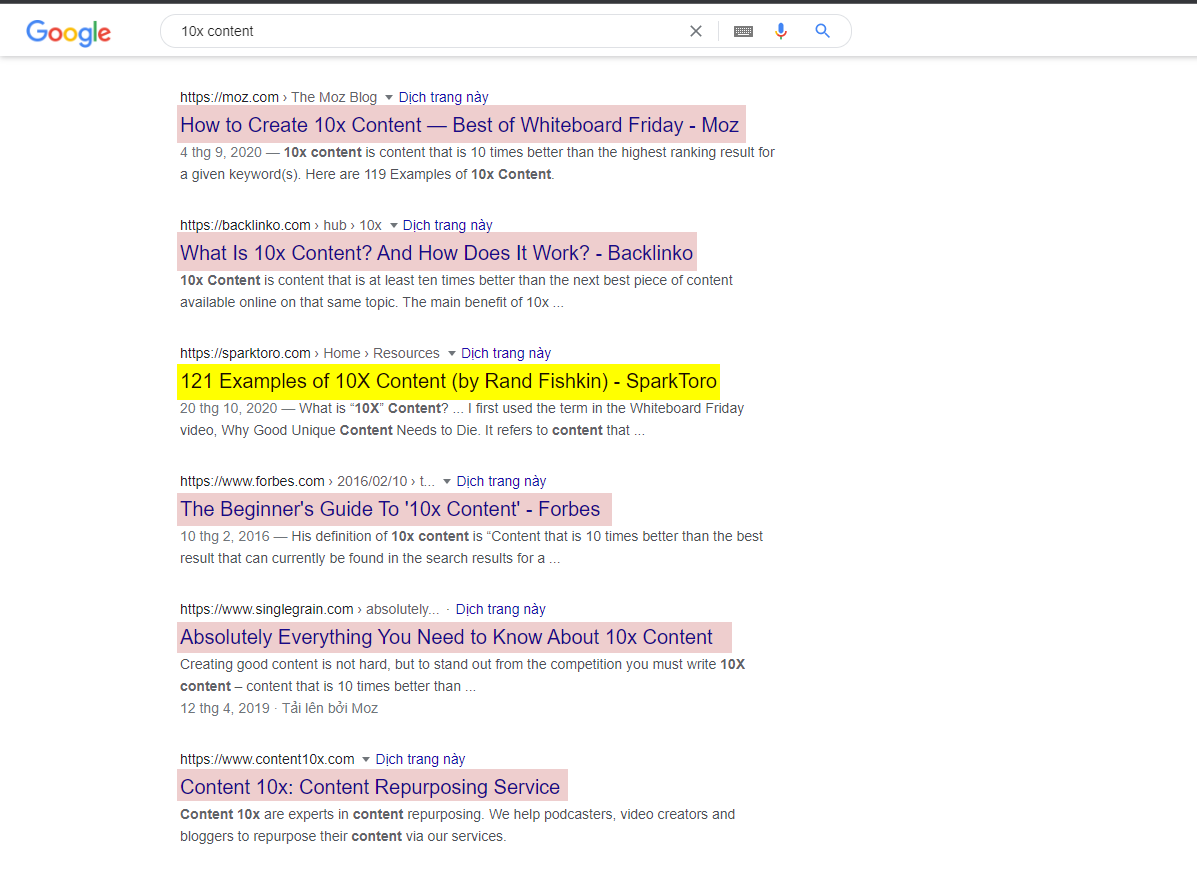Click '12 thg 4, 2019 · Tải lên bởi Moz' text

click(279, 708)
